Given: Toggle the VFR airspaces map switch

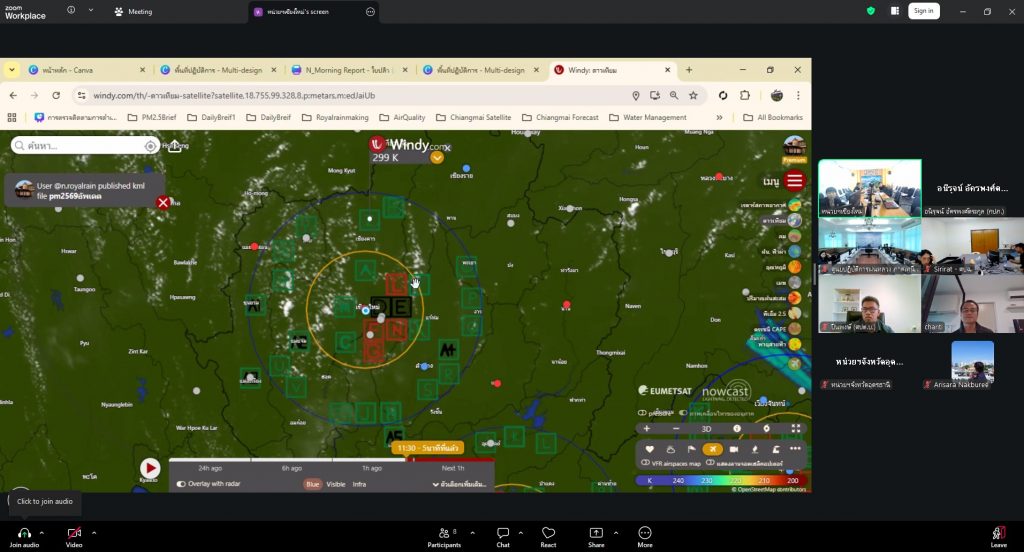Looking at the screenshot, I should tap(645, 463).
